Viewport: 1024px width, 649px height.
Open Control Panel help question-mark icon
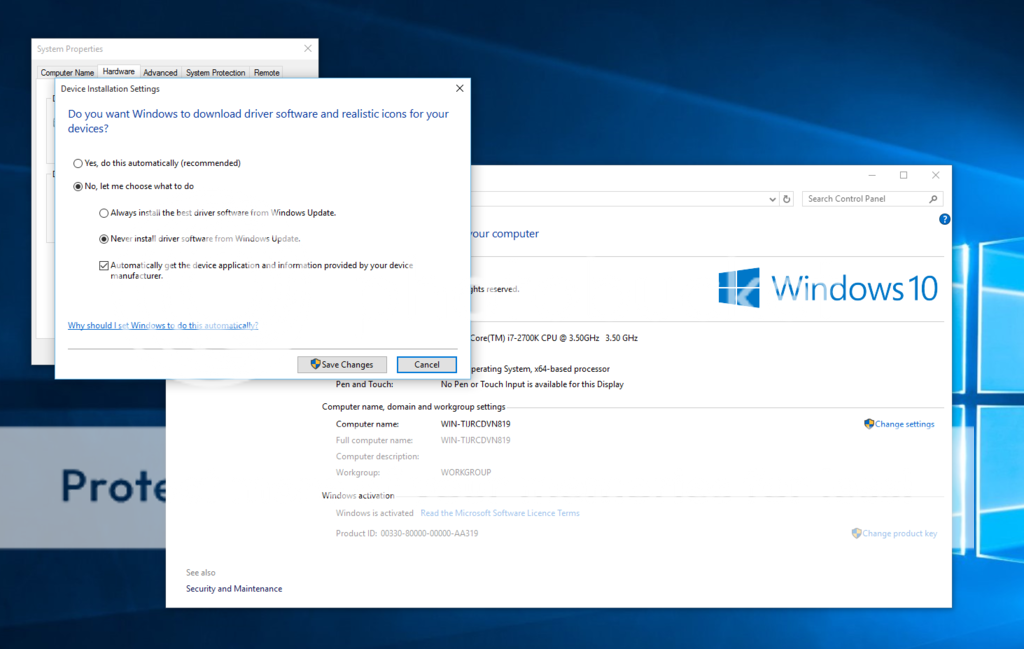[944, 219]
